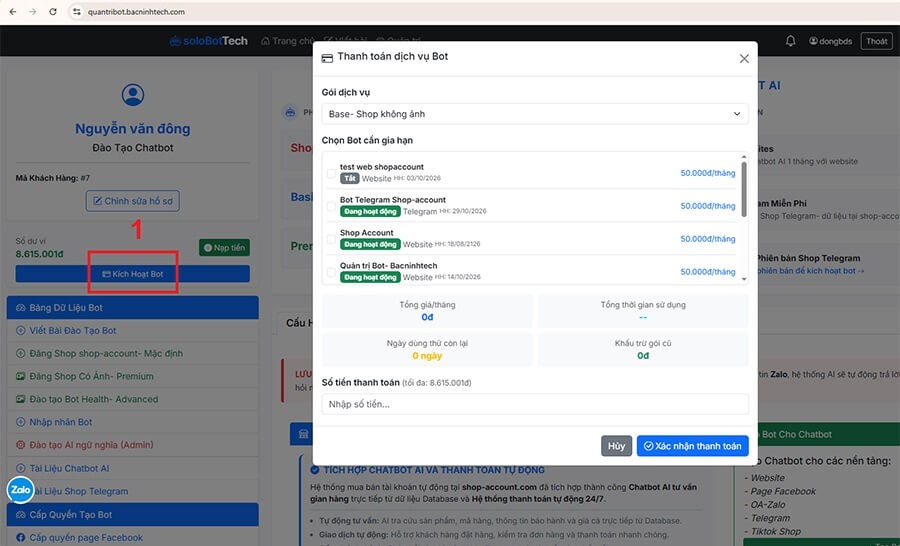Screen dimensions: 900x546
Task: Click the Số dư ví balance 8.615.001đ
Action: [x=40, y=254]
